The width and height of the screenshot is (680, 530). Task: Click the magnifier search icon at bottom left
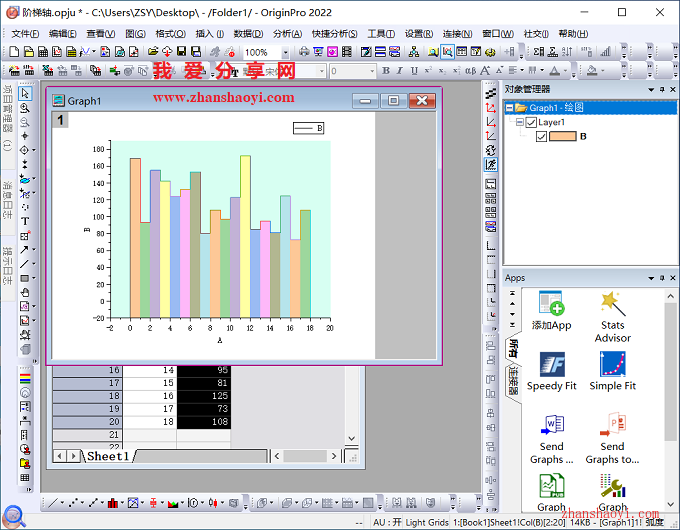coord(13,516)
